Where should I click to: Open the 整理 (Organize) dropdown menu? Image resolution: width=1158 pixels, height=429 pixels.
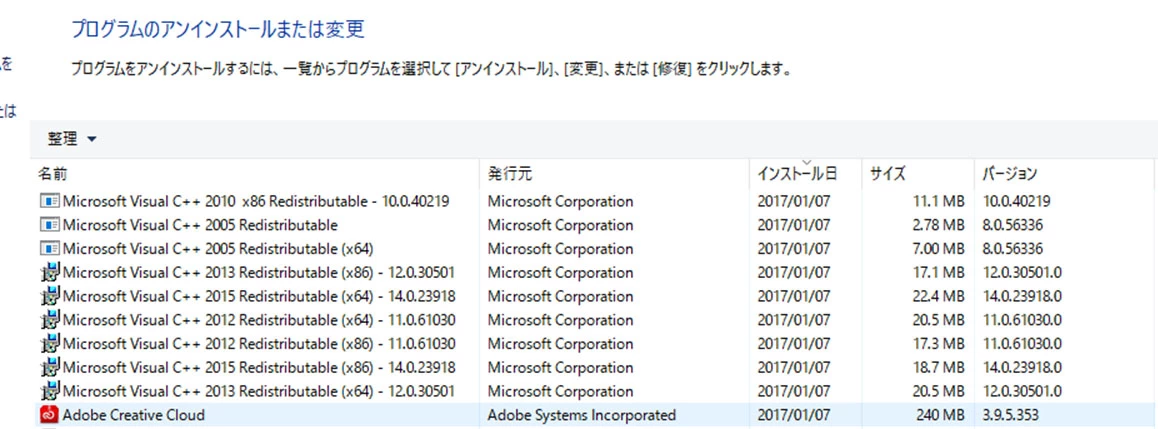[x=72, y=139]
